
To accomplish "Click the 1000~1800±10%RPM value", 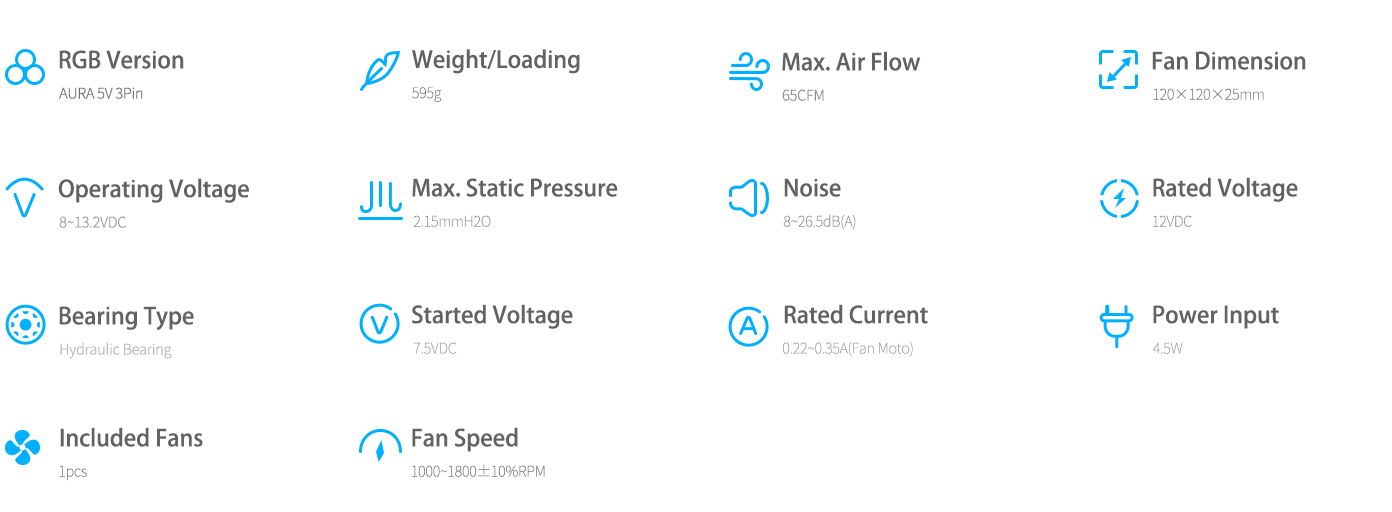I will [478, 472].
